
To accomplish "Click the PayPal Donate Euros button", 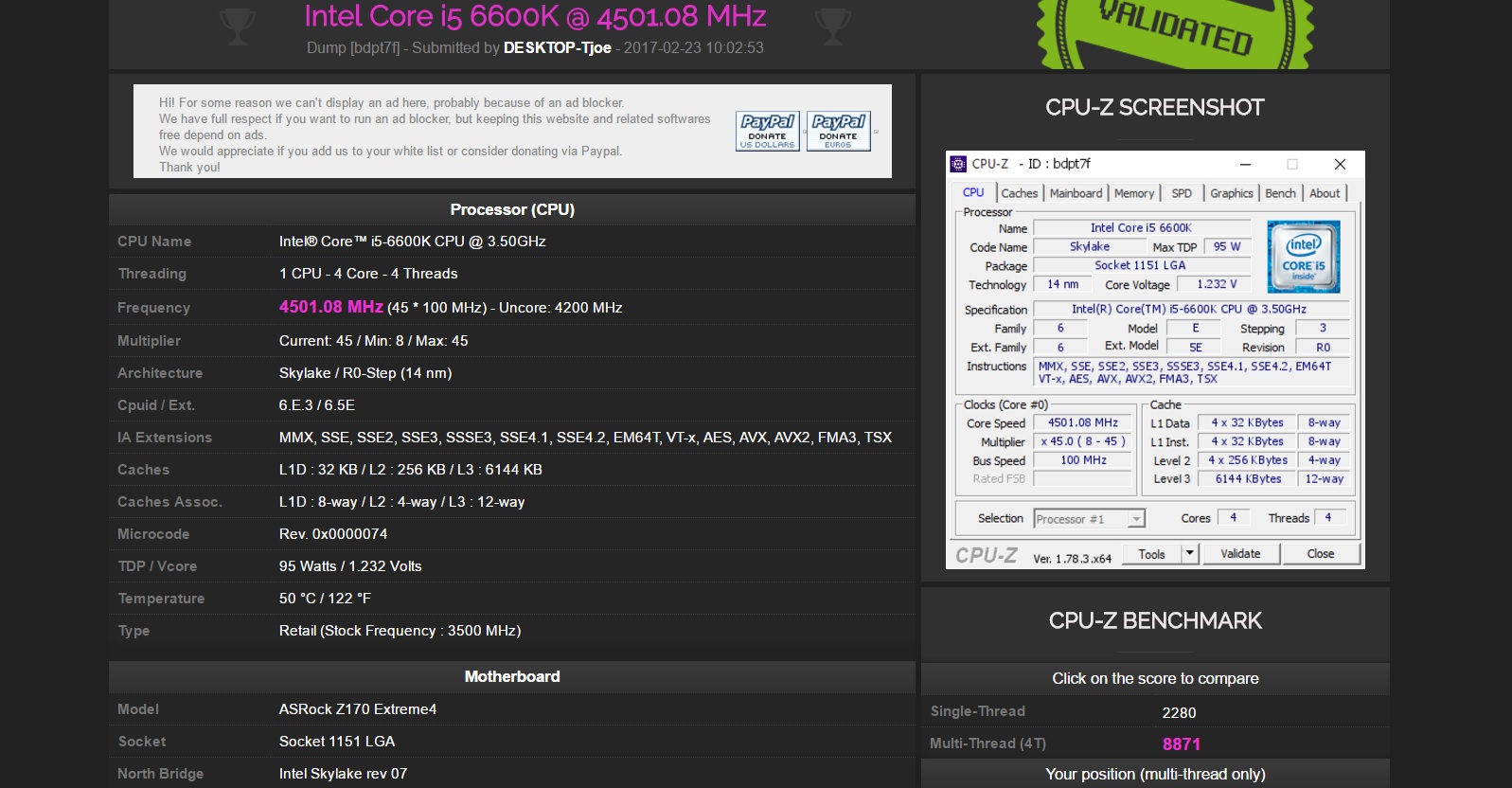I will [839, 132].
